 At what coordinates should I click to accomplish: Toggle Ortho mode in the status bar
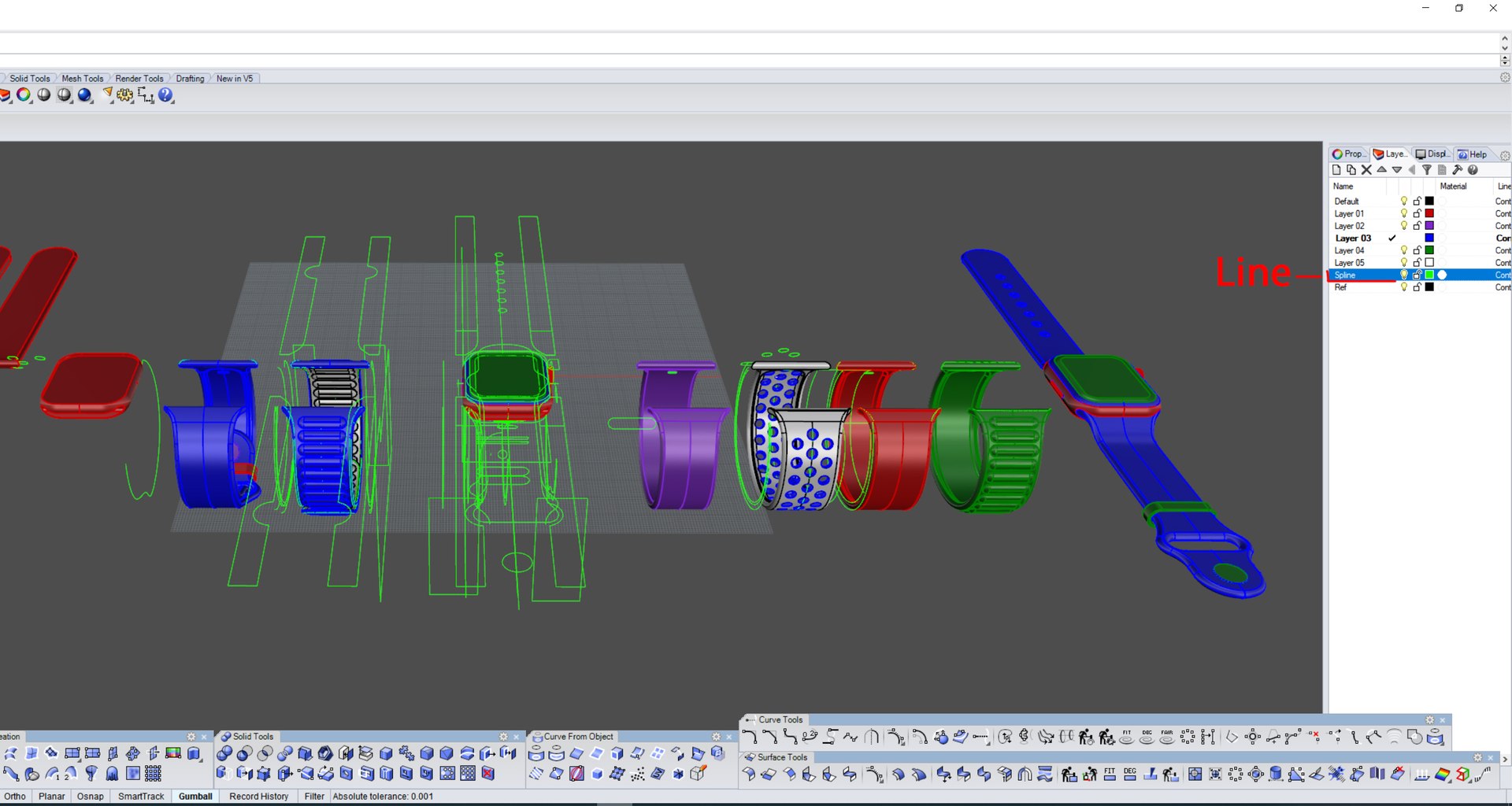click(15, 797)
